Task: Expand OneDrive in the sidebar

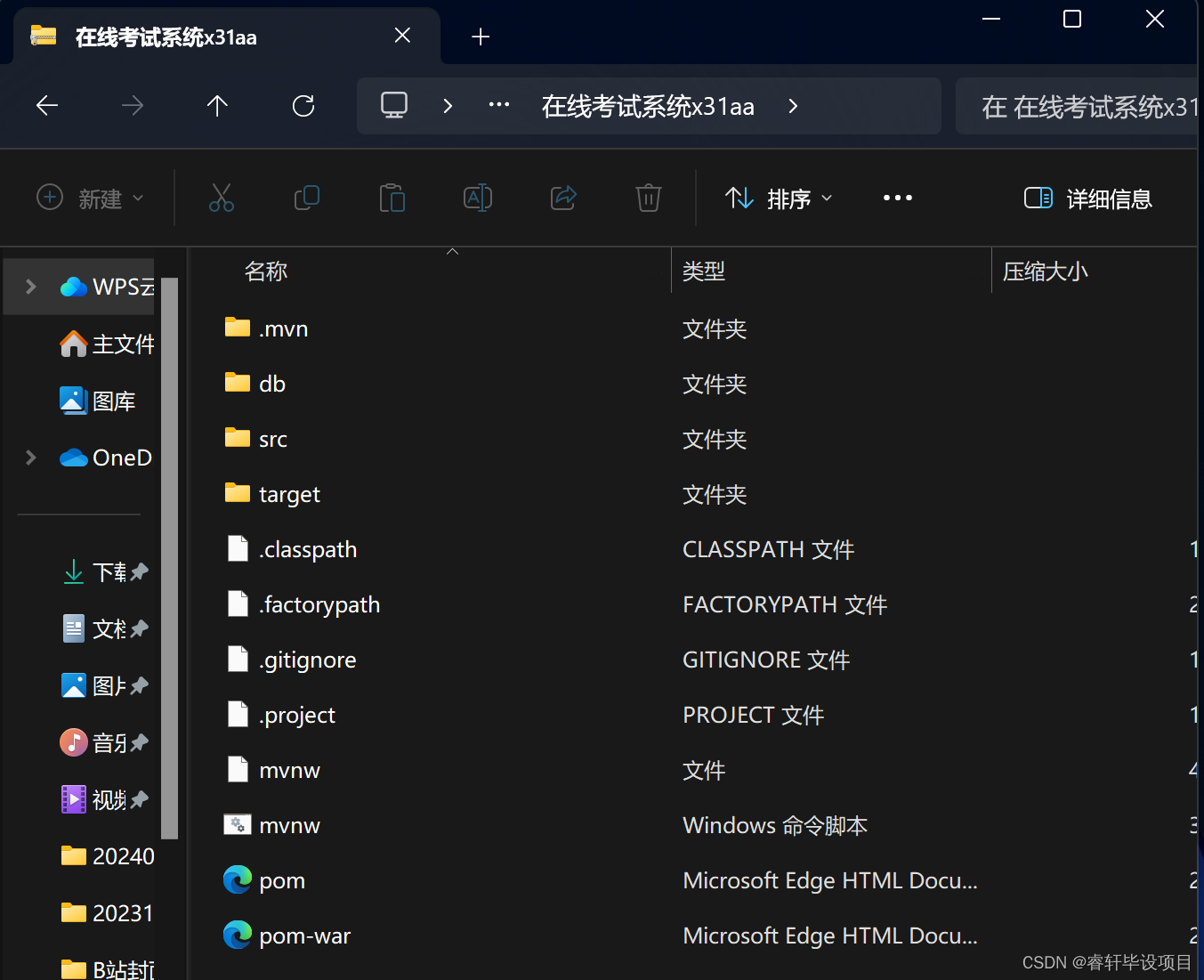Action: point(29,457)
